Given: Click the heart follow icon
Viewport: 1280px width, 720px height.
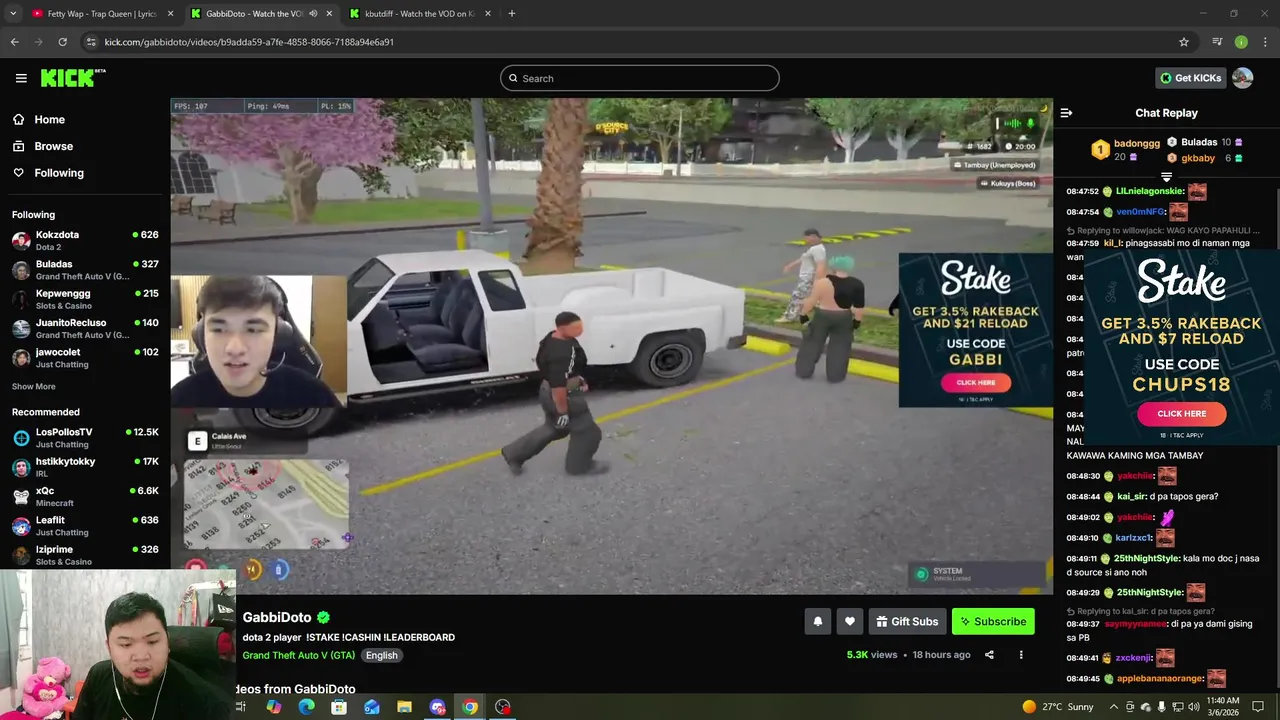Looking at the screenshot, I should 850,621.
